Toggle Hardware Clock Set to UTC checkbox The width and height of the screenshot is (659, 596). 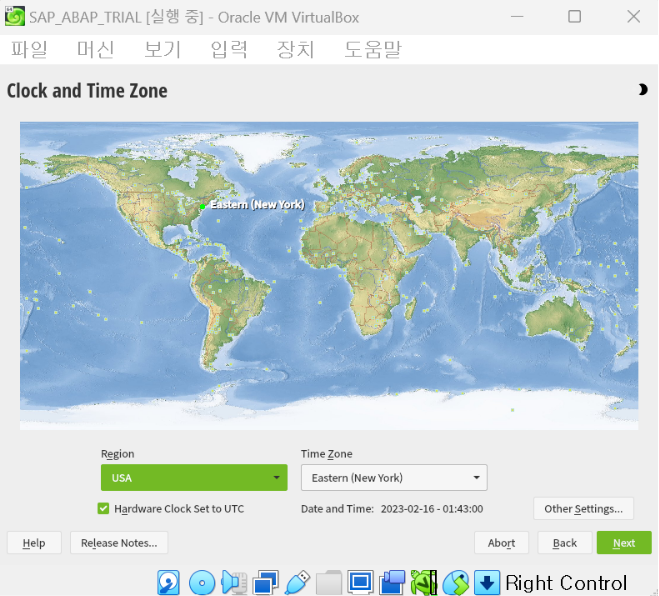tap(103, 509)
